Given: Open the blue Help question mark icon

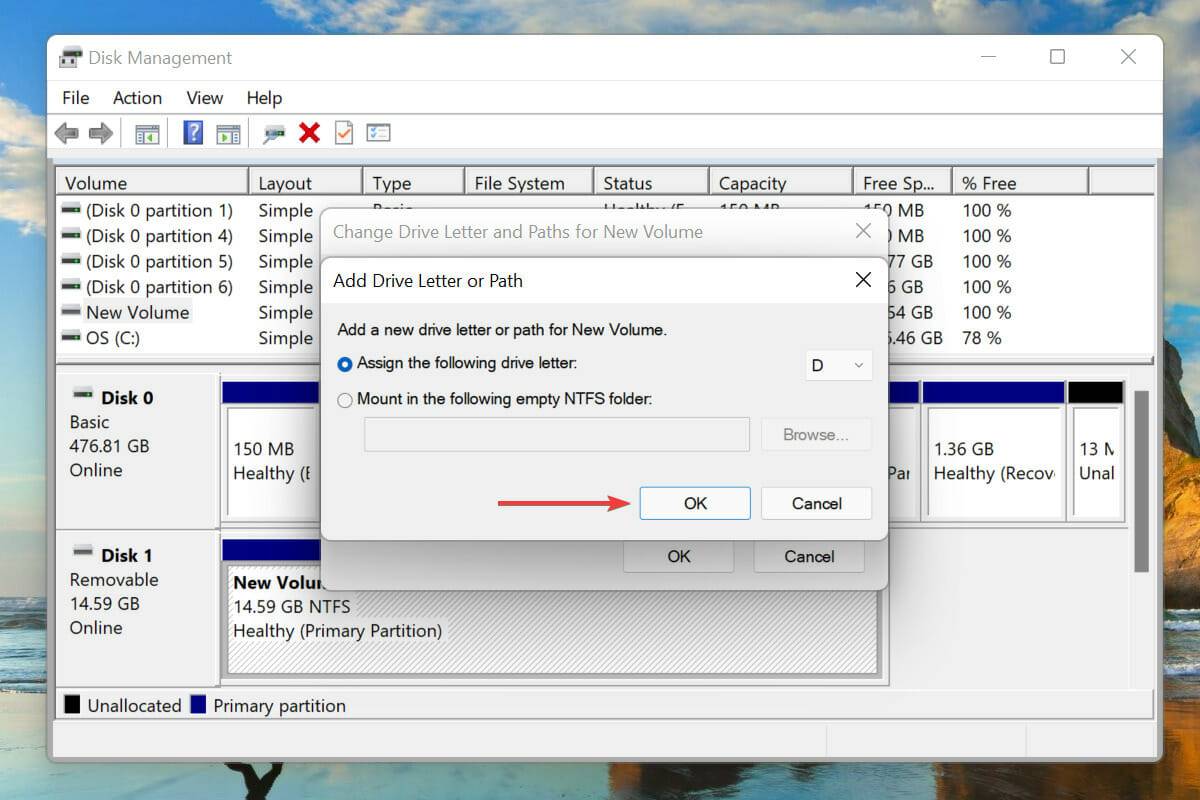Looking at the screenshot, I should [194, 133].
